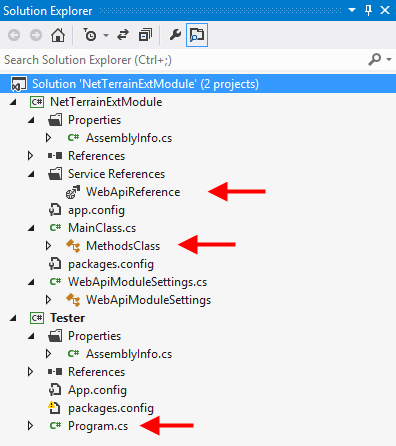Select AssemblyInfo.cs in Tester project

129,354
